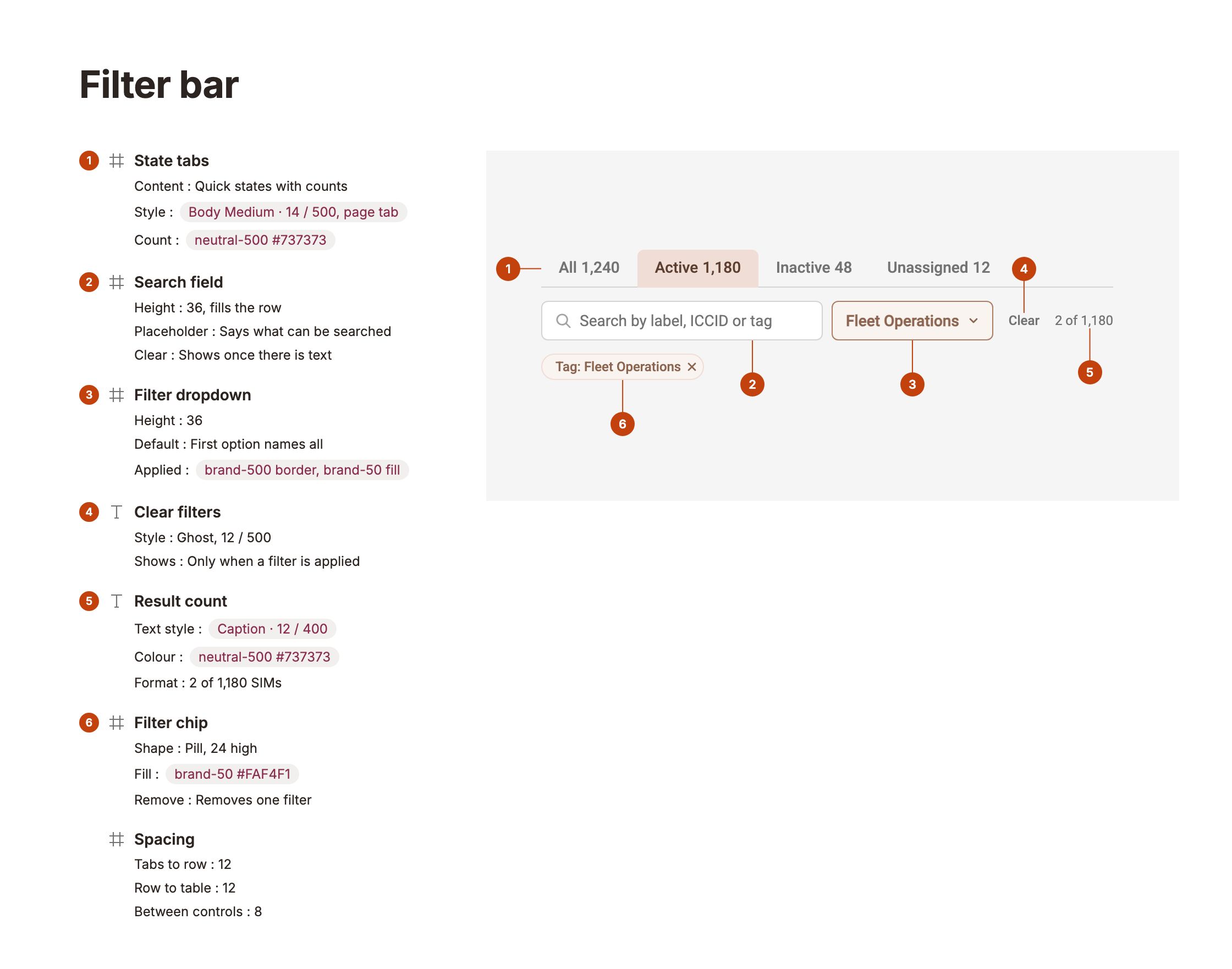Click 'brand-500 border, brand-50 fill' token
1232x969 pixels.
coord(302,470)
